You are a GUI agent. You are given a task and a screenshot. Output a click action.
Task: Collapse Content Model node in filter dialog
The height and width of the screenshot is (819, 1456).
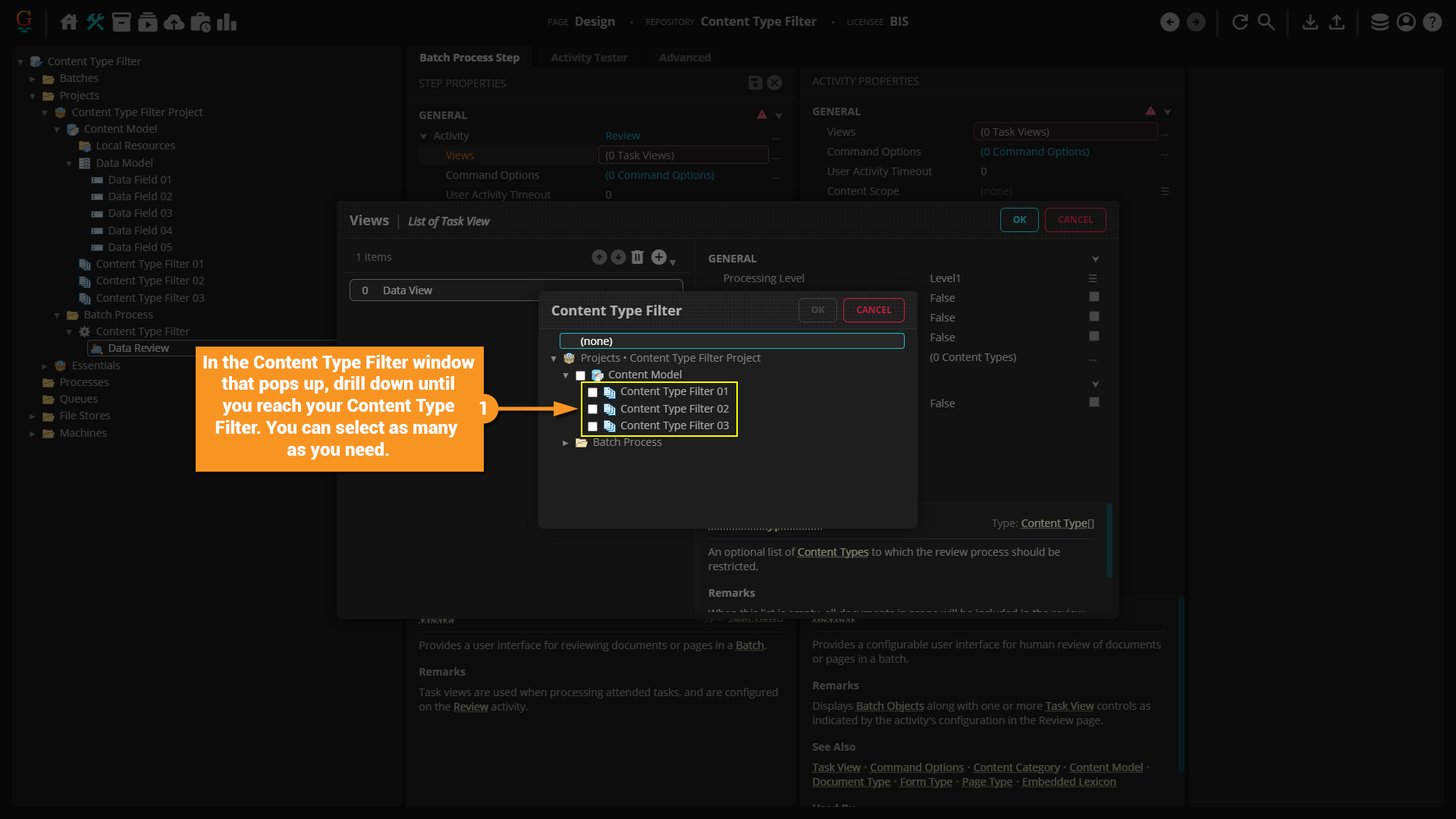click(x=566, y=375)
